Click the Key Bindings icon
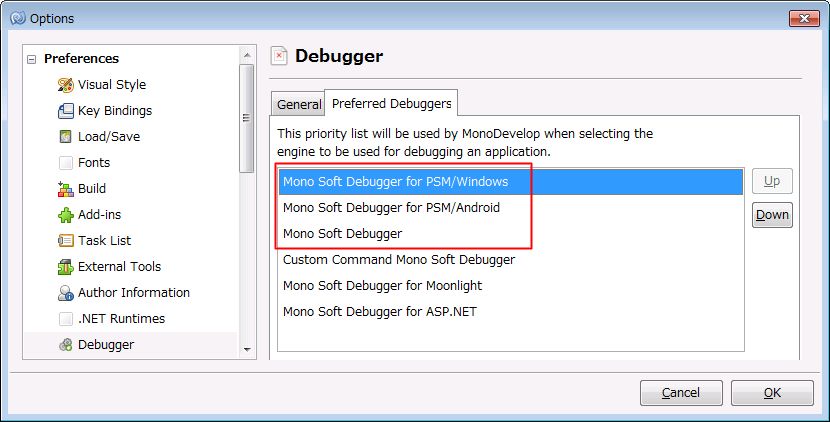Screen dimensions: 830x422 click(x=66, y=111)
